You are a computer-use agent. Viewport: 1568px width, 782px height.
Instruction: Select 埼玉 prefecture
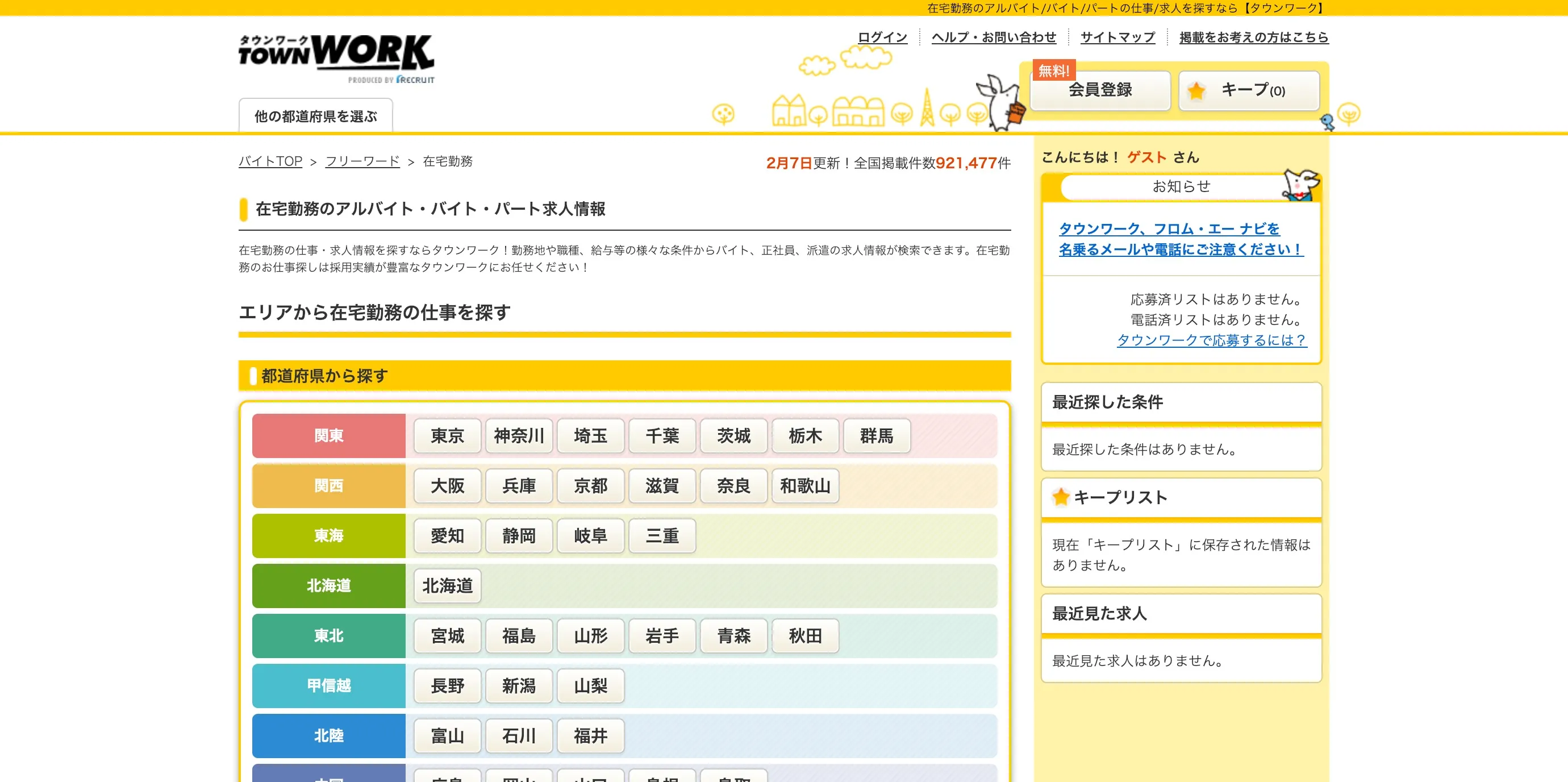pos(590,435)
